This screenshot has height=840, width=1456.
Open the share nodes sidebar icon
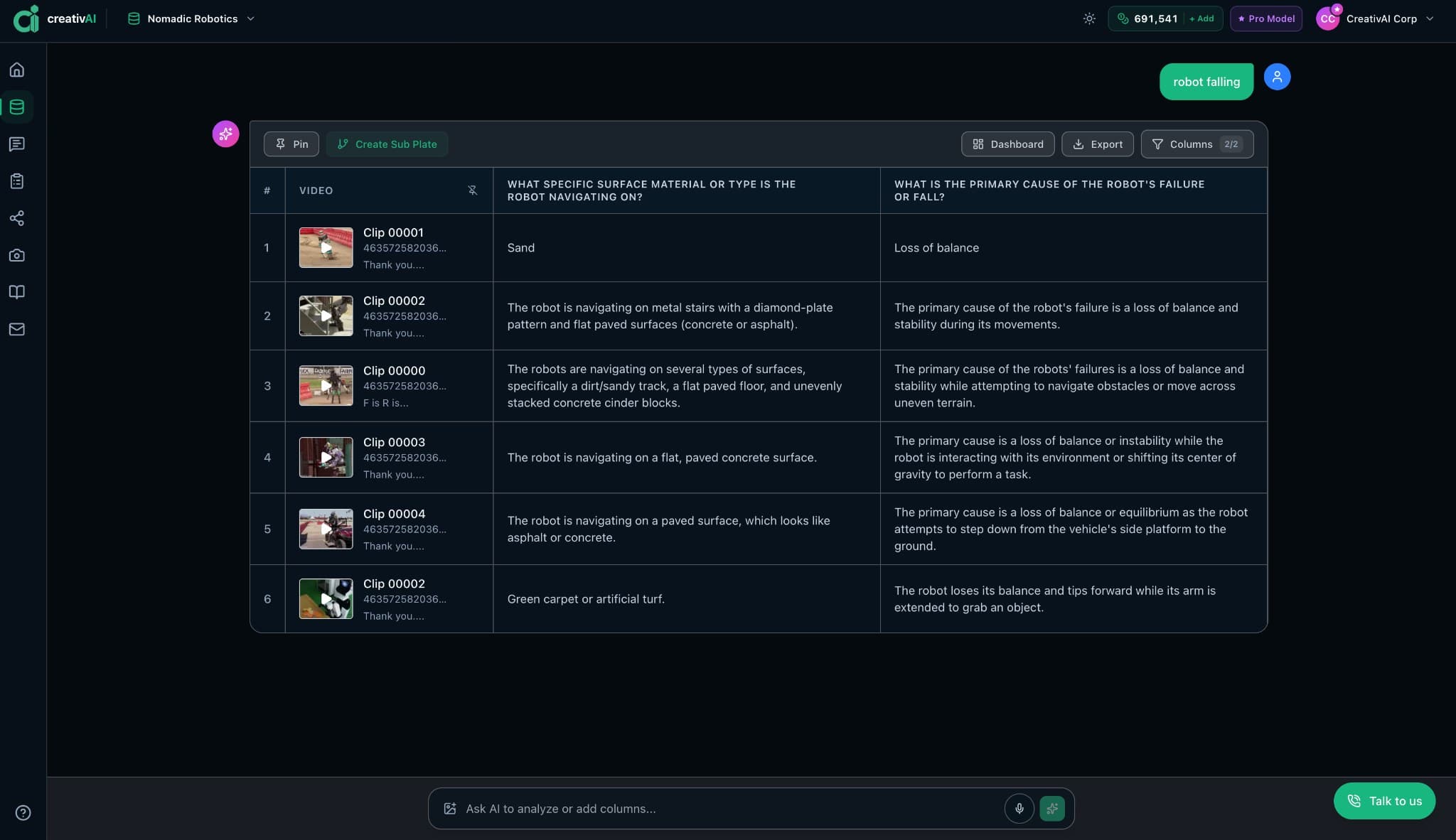click(x=17, y=218)
